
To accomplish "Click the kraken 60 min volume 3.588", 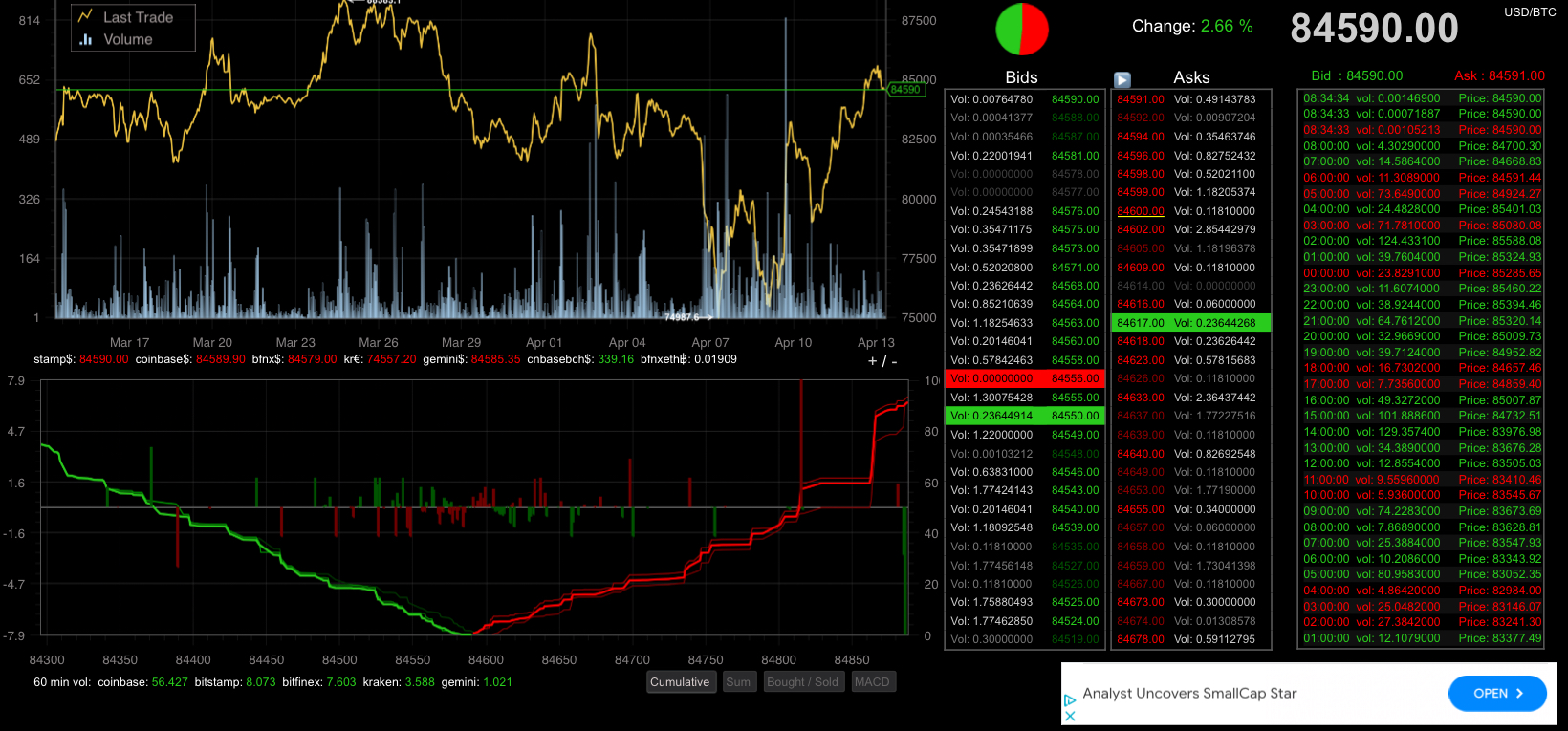I will [420, 682].
